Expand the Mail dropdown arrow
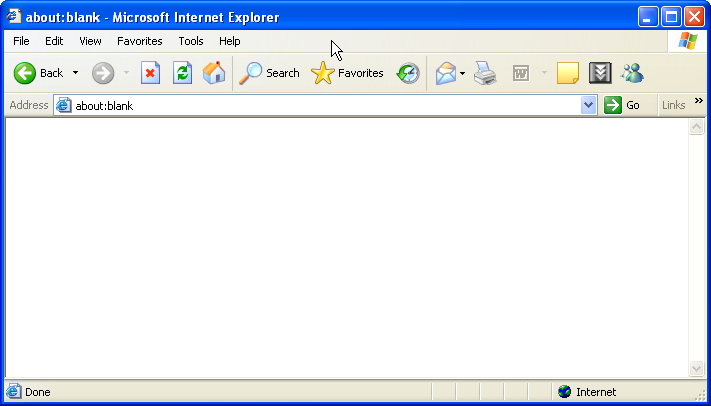Viewport: 711px width, 406px height. click(x=463, y=73)
